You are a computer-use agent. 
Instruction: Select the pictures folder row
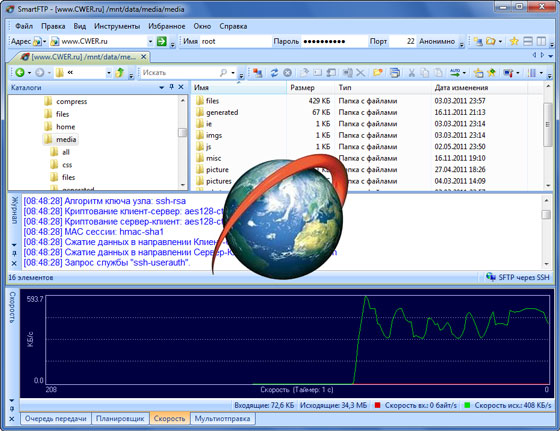pyautogui.click(x=219, y=181)
